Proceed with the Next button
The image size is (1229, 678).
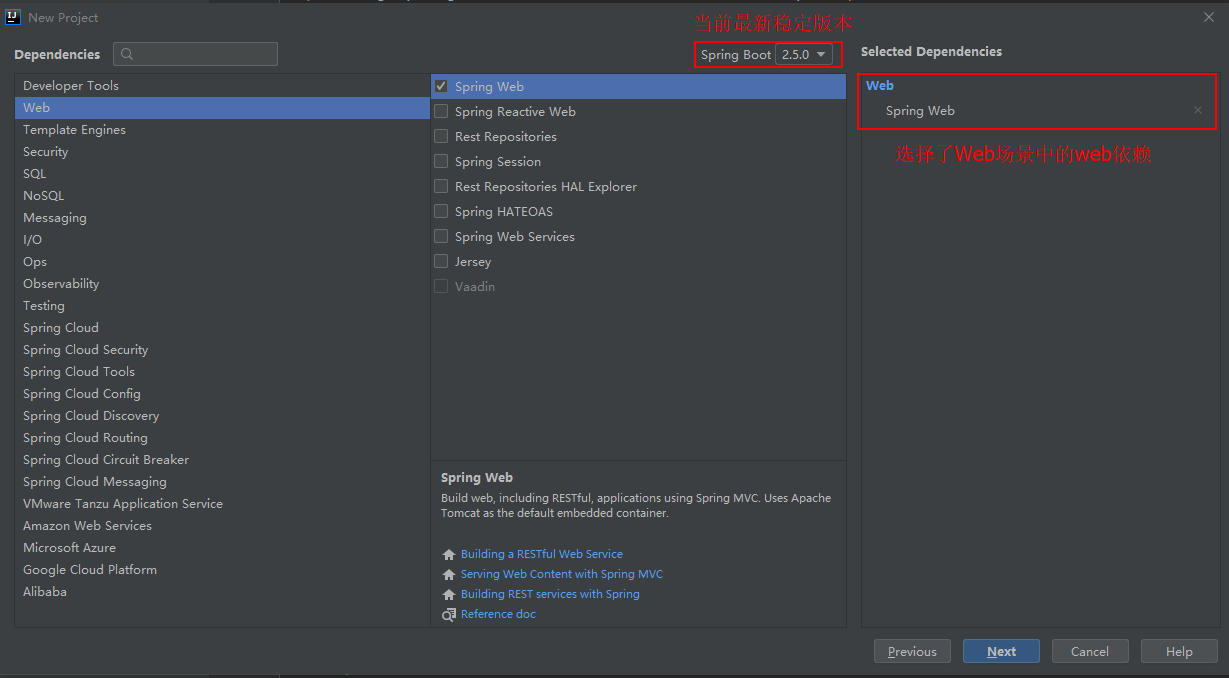coord(1001,652)
